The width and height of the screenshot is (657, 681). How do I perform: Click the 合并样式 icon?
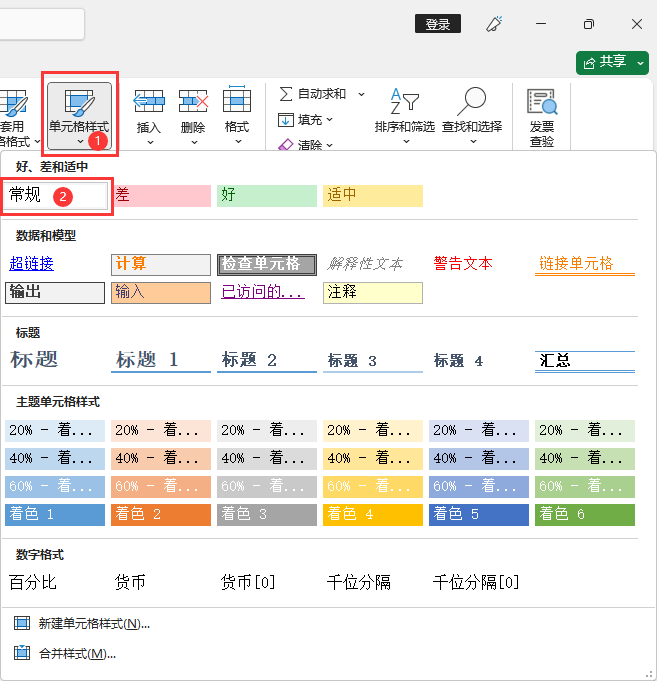(x=22, y=653)
